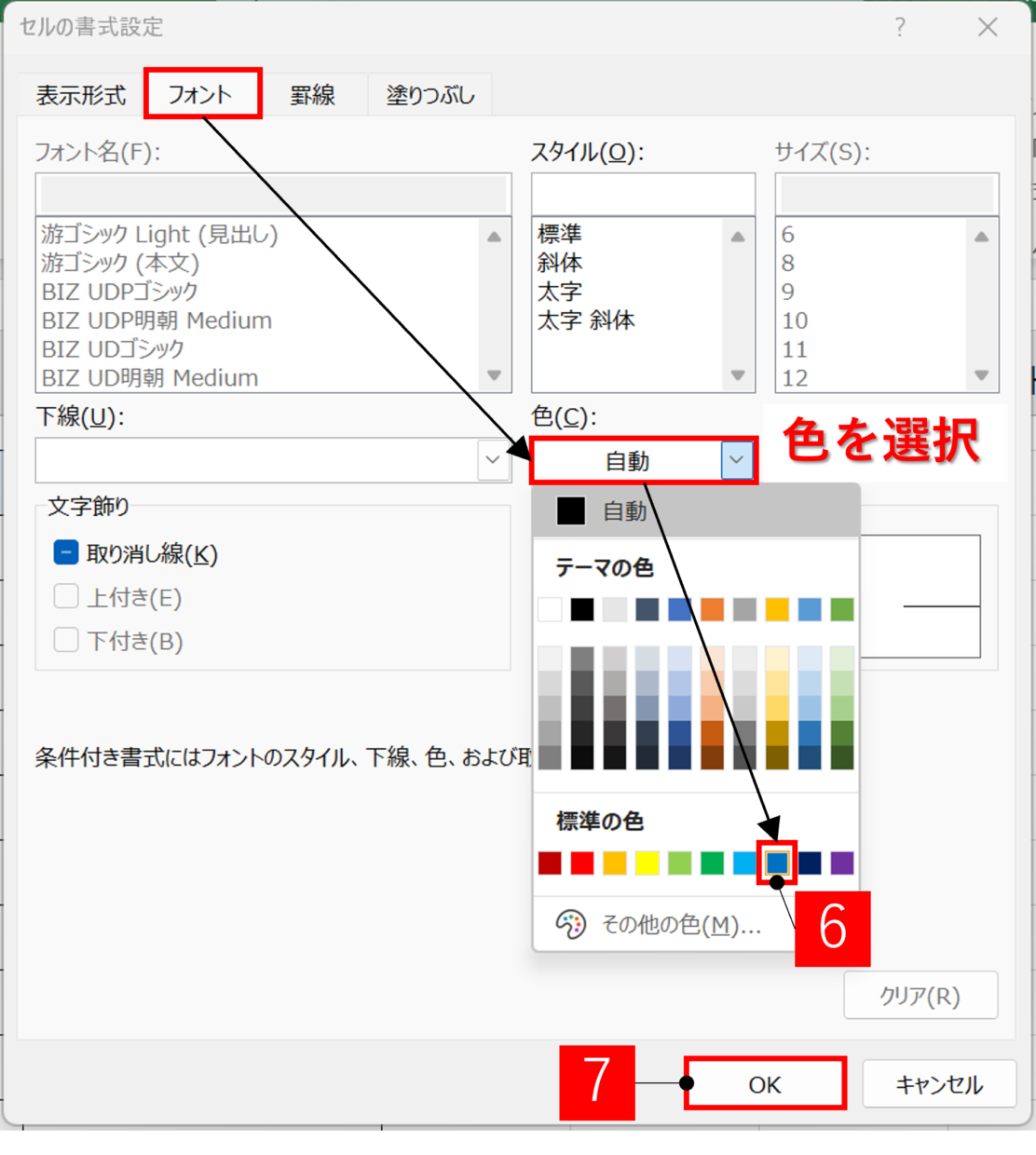
Task: Choose yellow standard color
Action: click(x=647, y=863)
